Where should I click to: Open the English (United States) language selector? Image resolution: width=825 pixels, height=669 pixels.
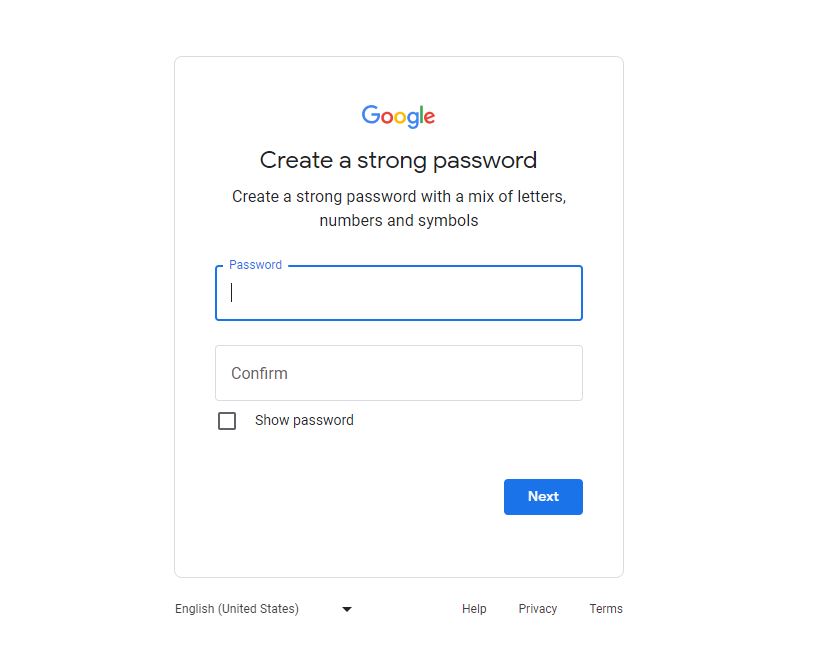237,608
